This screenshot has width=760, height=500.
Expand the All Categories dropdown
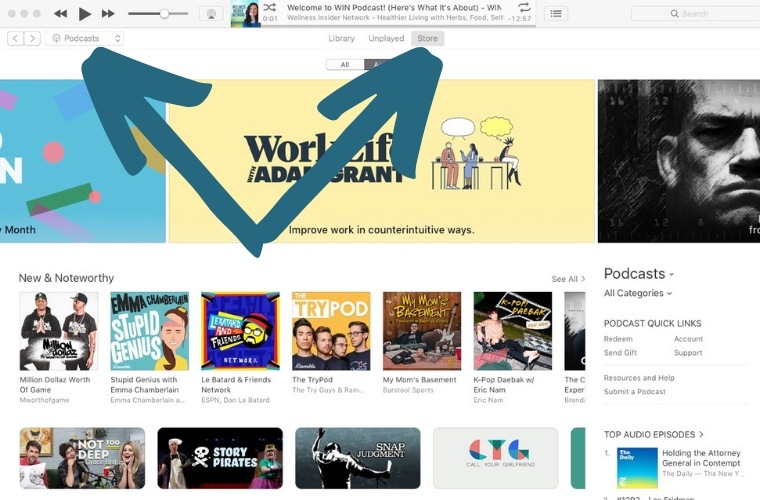pos(638,293)
